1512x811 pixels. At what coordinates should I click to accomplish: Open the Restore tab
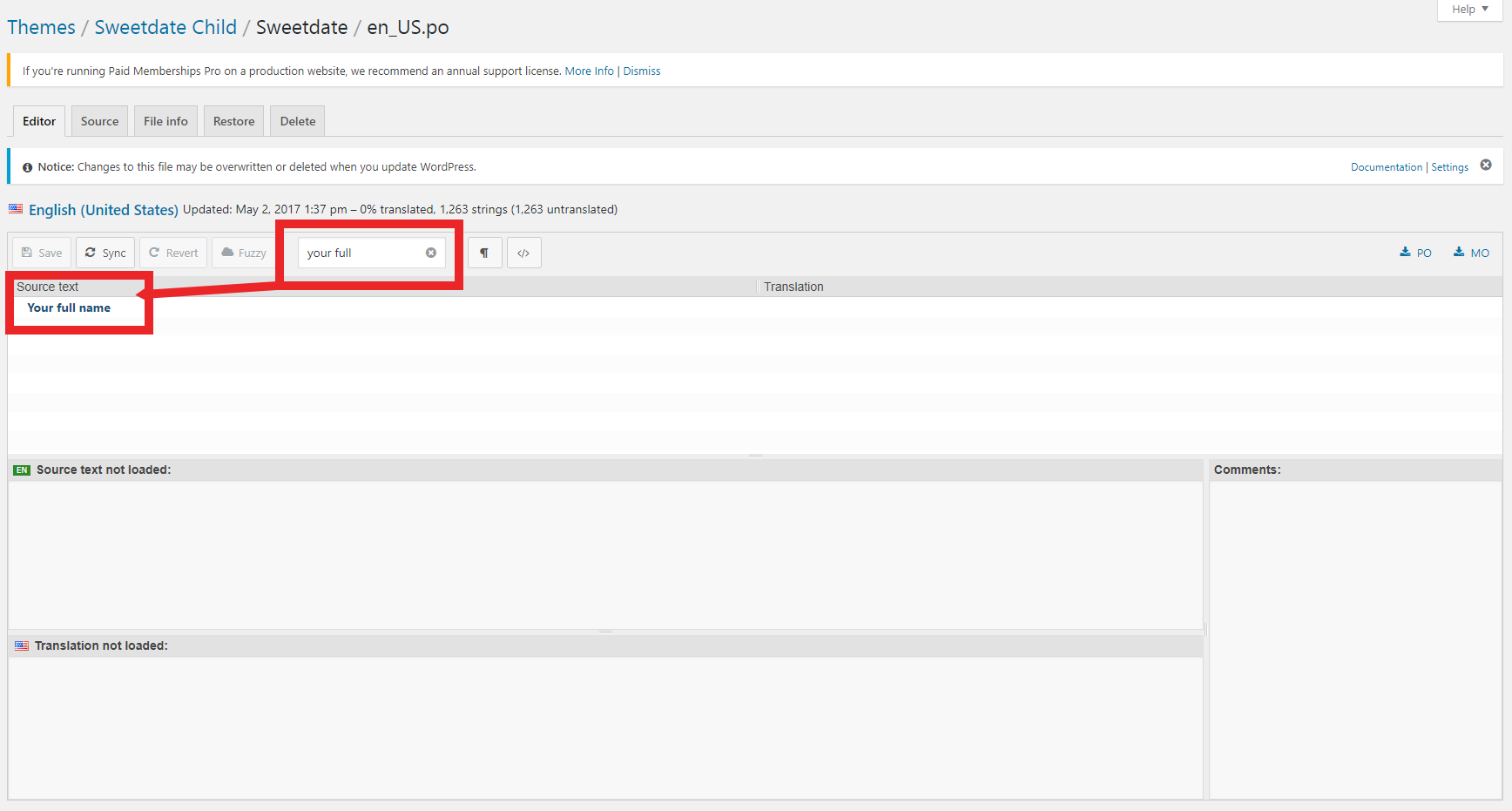coord(234,121)
